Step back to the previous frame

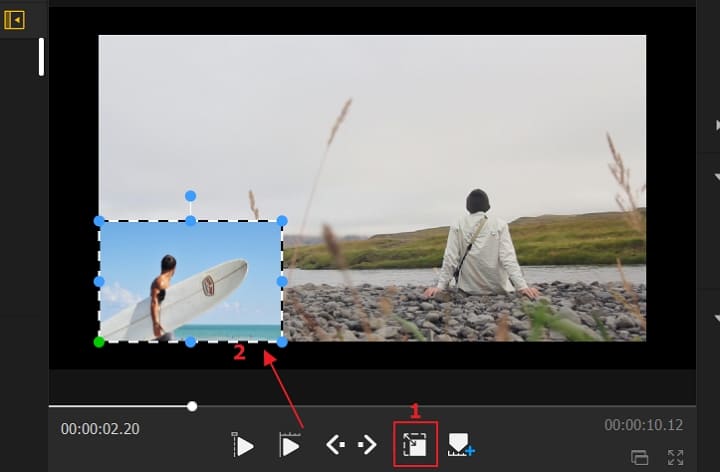point(335,446)
